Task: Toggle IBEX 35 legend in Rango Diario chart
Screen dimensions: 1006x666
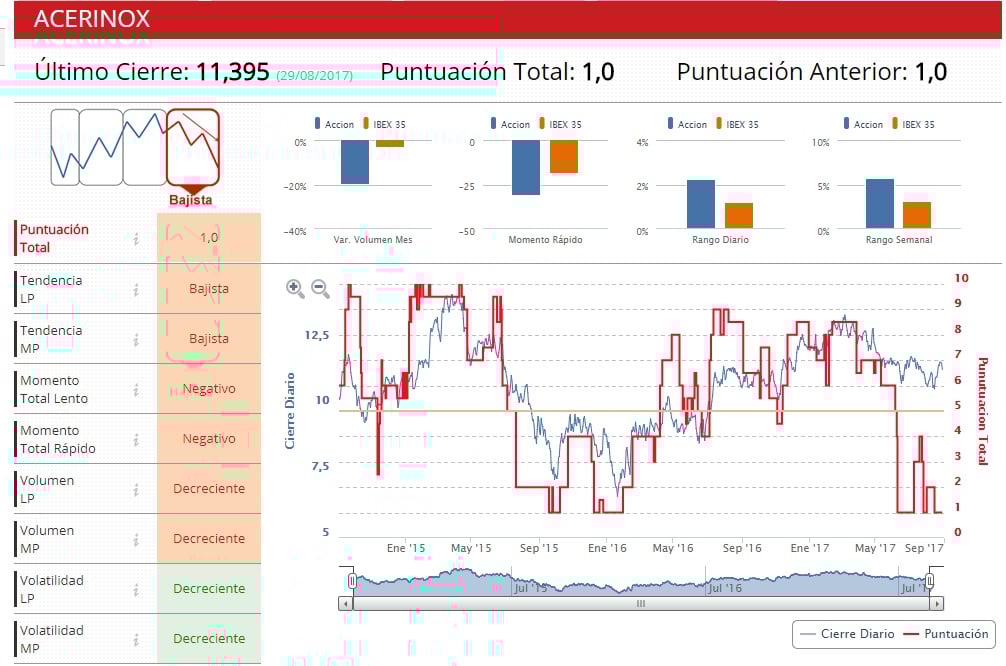Action: tap(737, 124)
